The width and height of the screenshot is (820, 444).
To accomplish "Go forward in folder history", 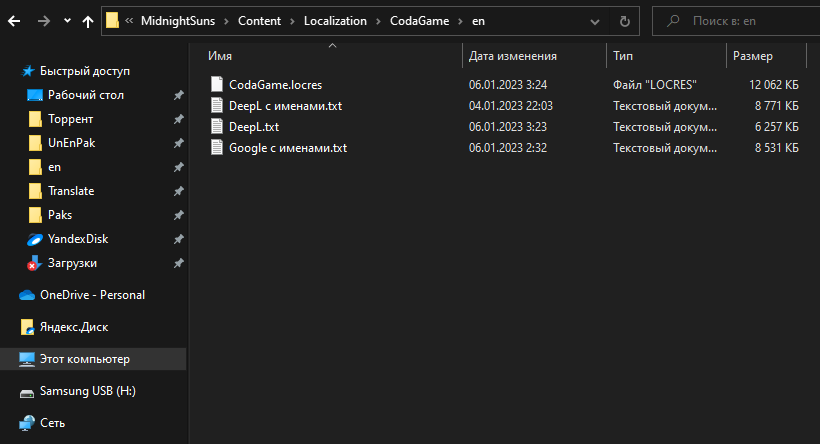I will [44, 21].
